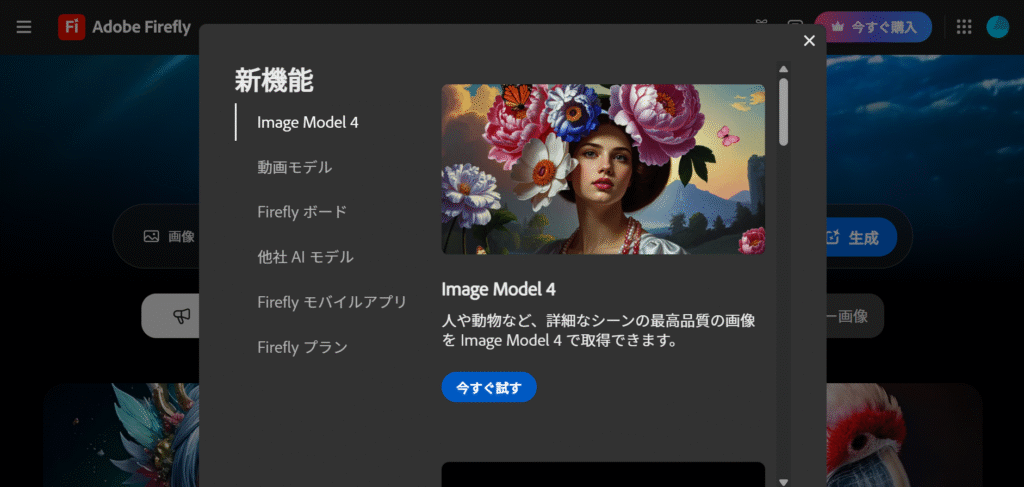Select the Firefly プラン tab
Viewport: 1024px width, 487px height.
(302, 347)
